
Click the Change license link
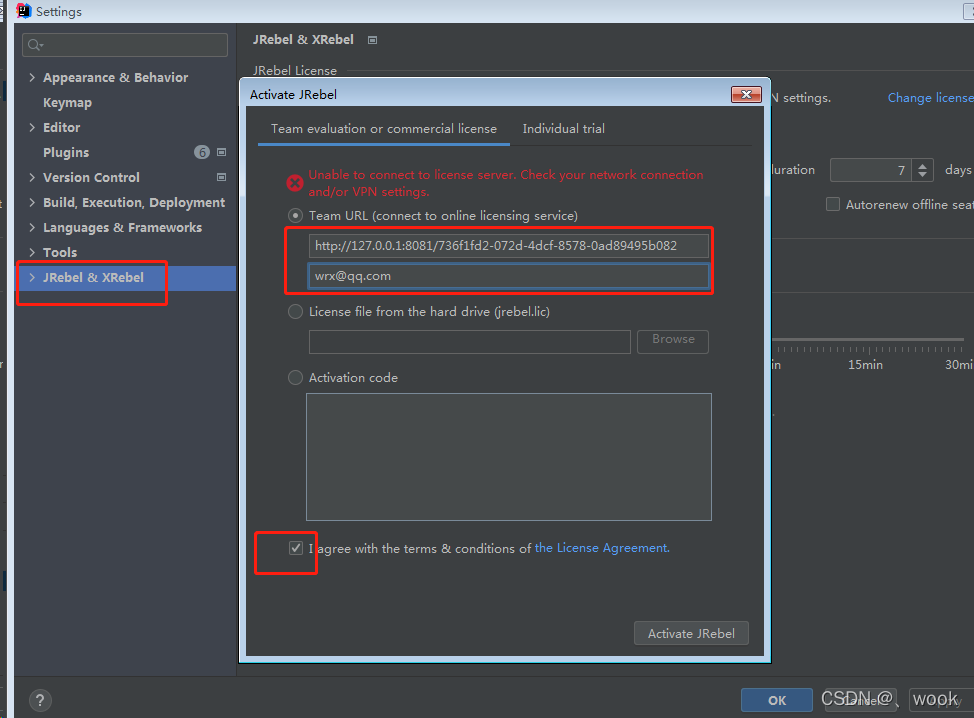pyautogui.click(x=931, y=98)
